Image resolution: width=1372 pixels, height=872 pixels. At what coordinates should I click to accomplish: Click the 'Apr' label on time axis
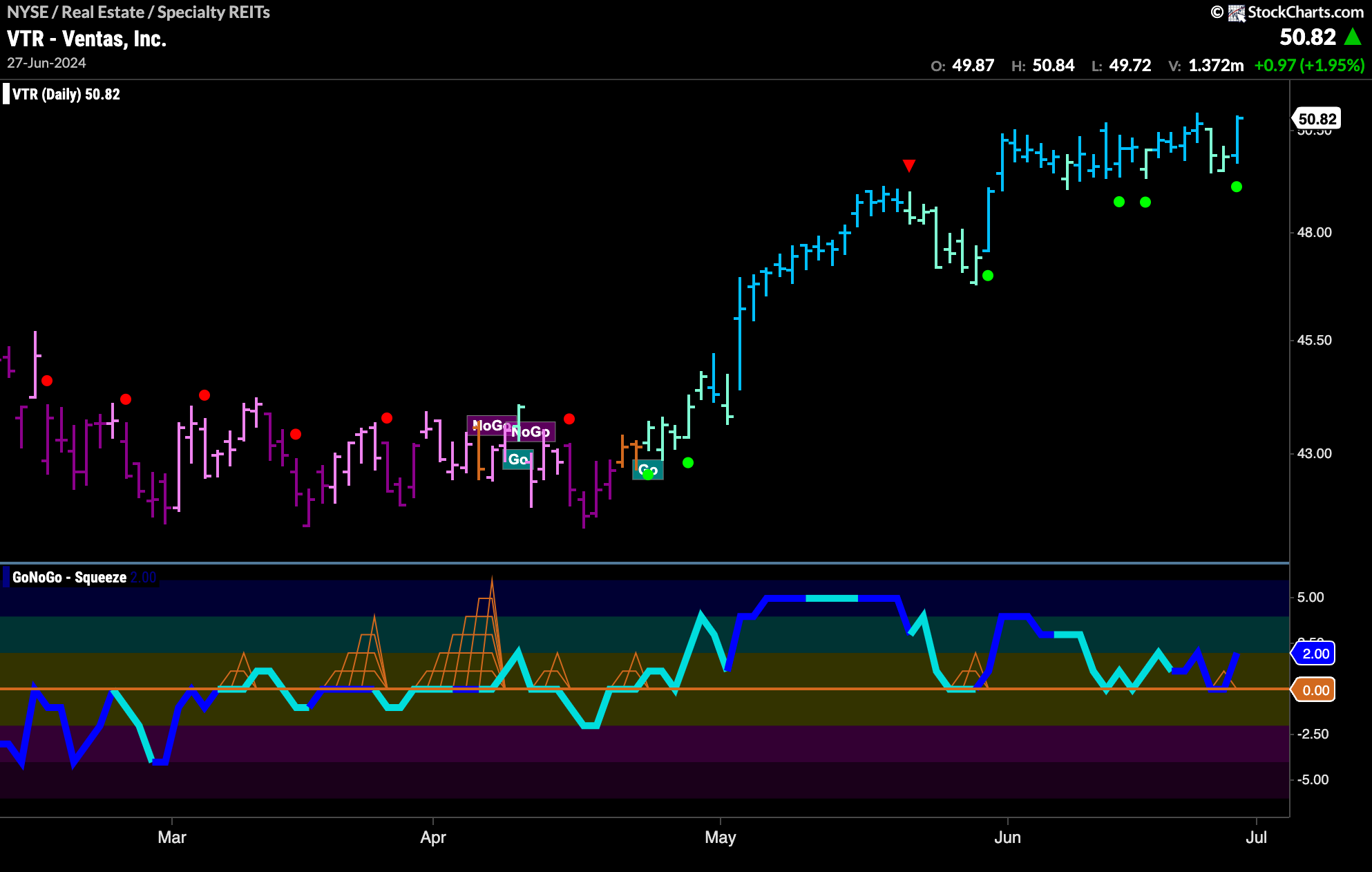[433, 837]
